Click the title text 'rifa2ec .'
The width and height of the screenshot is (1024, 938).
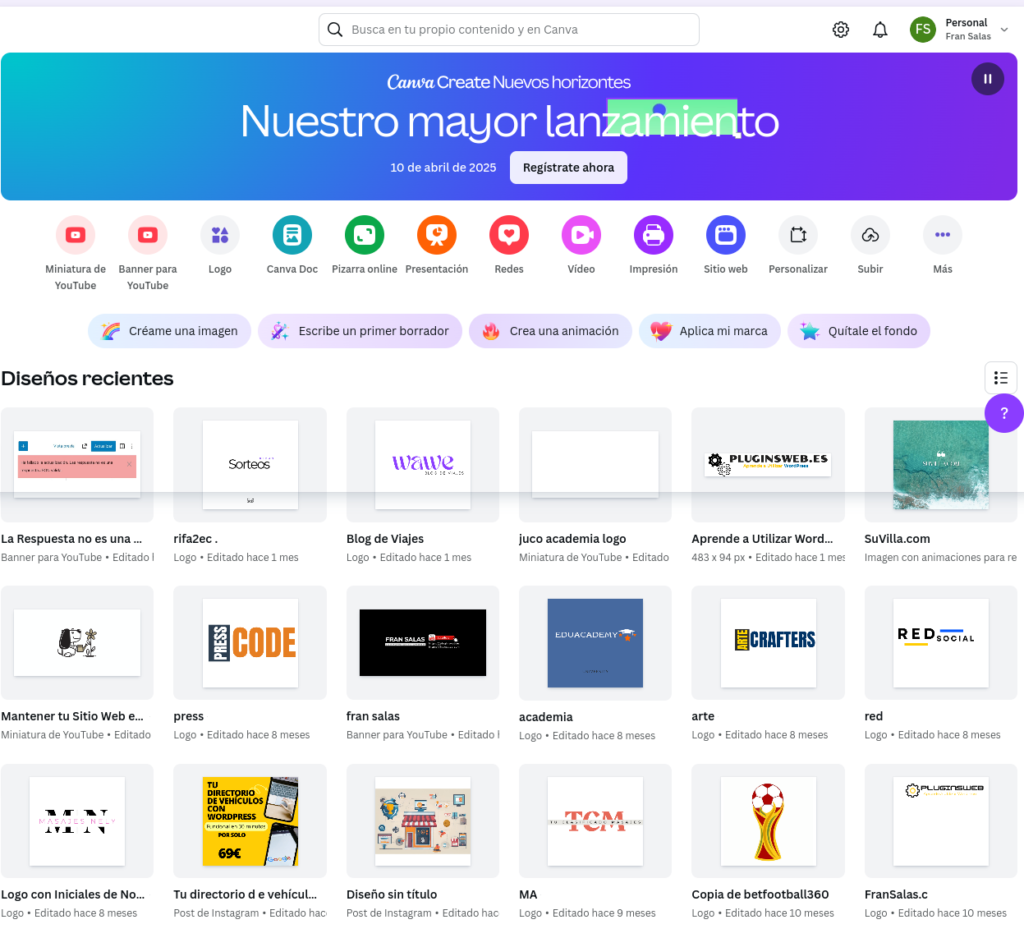(x=195, y=539)
